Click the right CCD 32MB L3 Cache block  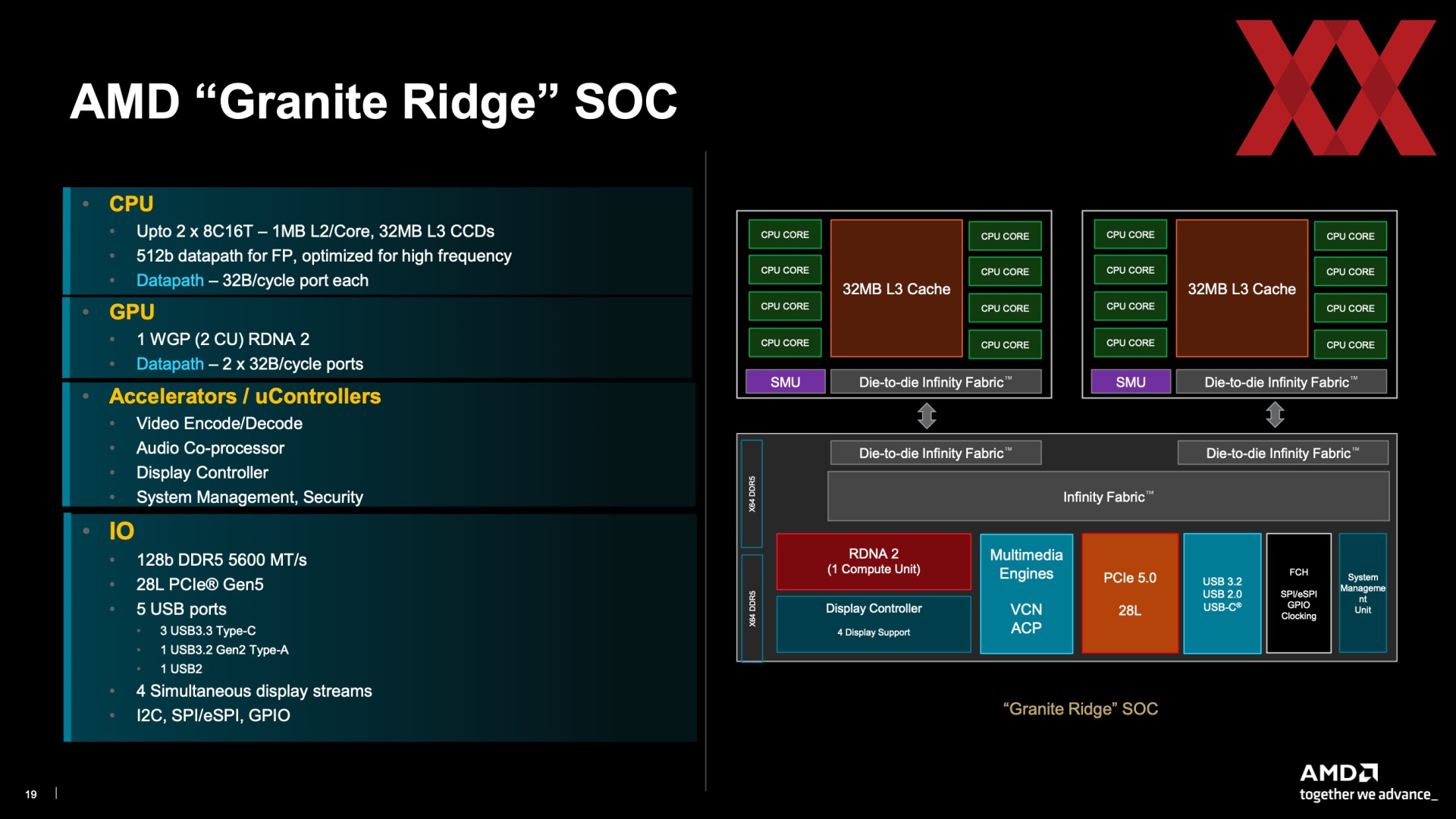pyautogui.click(x=1241, y=289)
